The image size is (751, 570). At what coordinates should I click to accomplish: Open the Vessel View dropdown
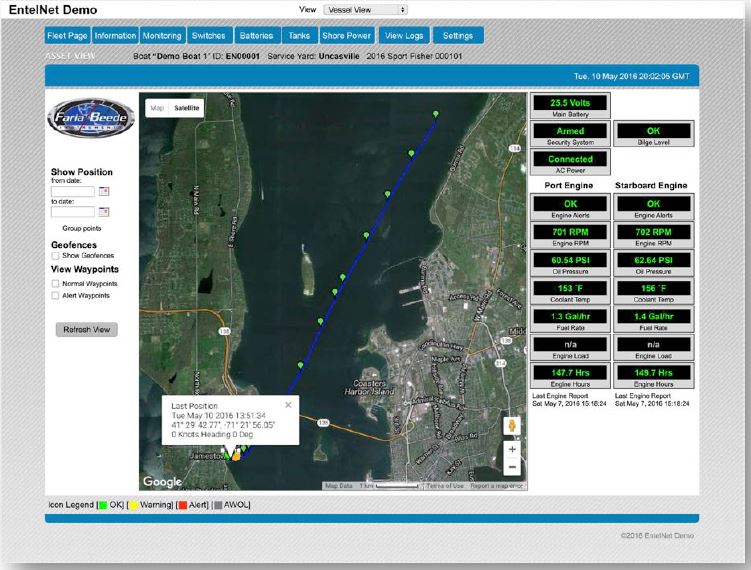pyautogui.click(x=366, y=8)
